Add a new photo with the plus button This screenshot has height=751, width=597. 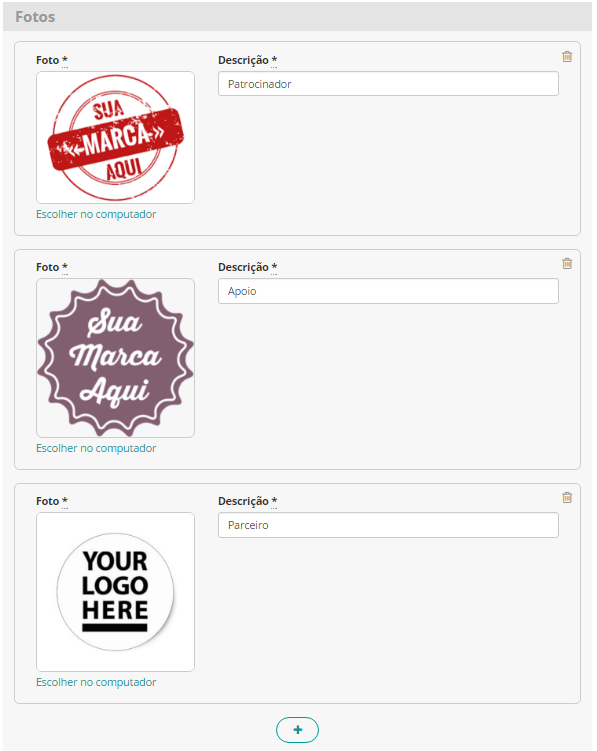(x=297, y=729)
